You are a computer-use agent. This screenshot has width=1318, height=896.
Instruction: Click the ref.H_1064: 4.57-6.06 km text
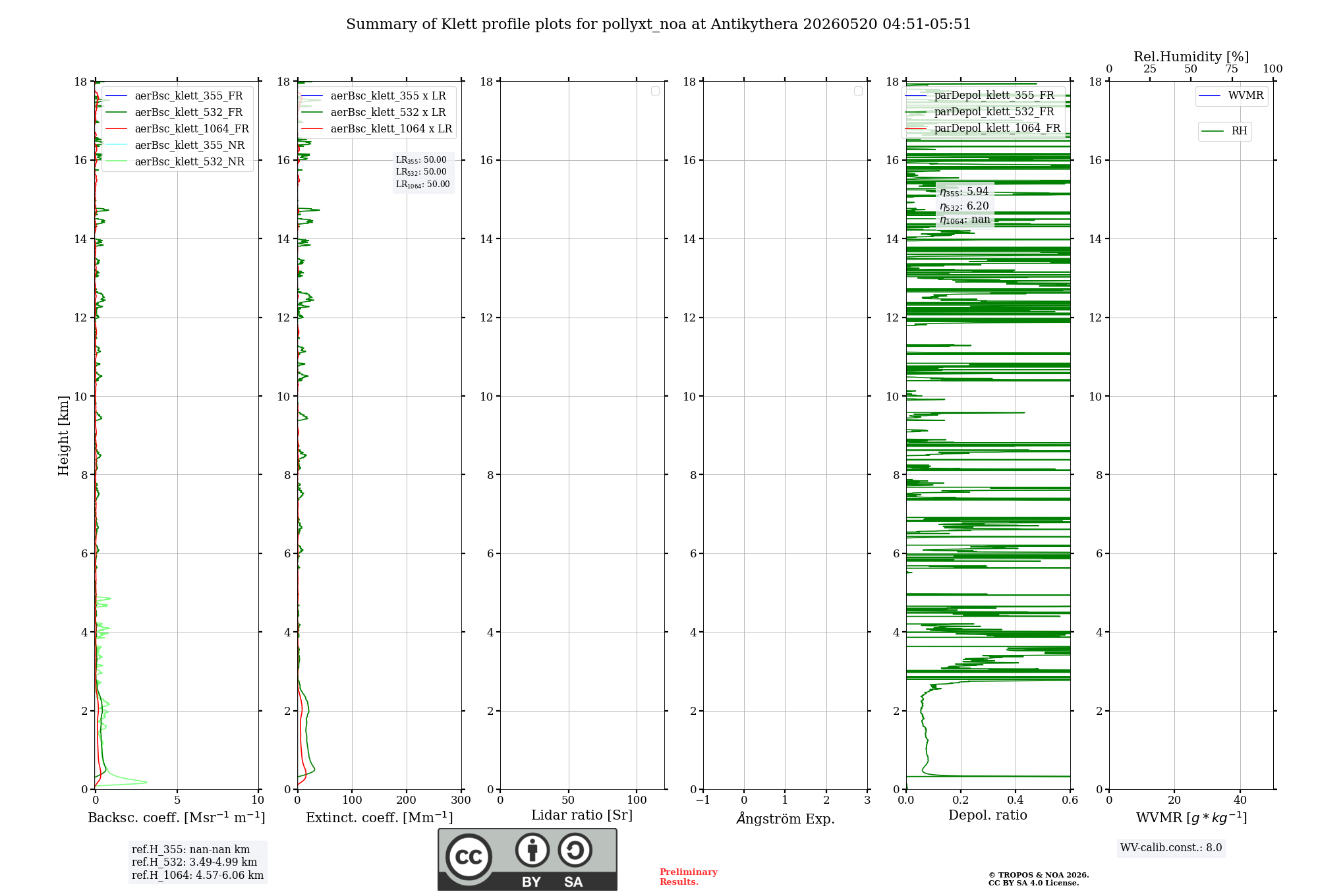[x=198, y=876]
